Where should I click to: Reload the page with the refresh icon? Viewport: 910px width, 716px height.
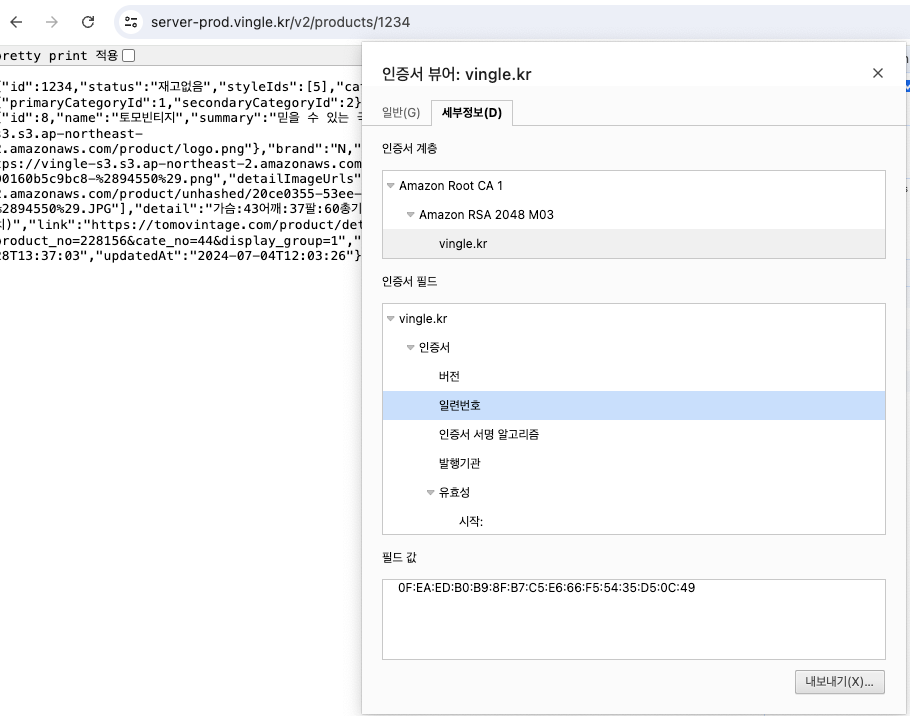pyautogui.click(x=88, y=22)
